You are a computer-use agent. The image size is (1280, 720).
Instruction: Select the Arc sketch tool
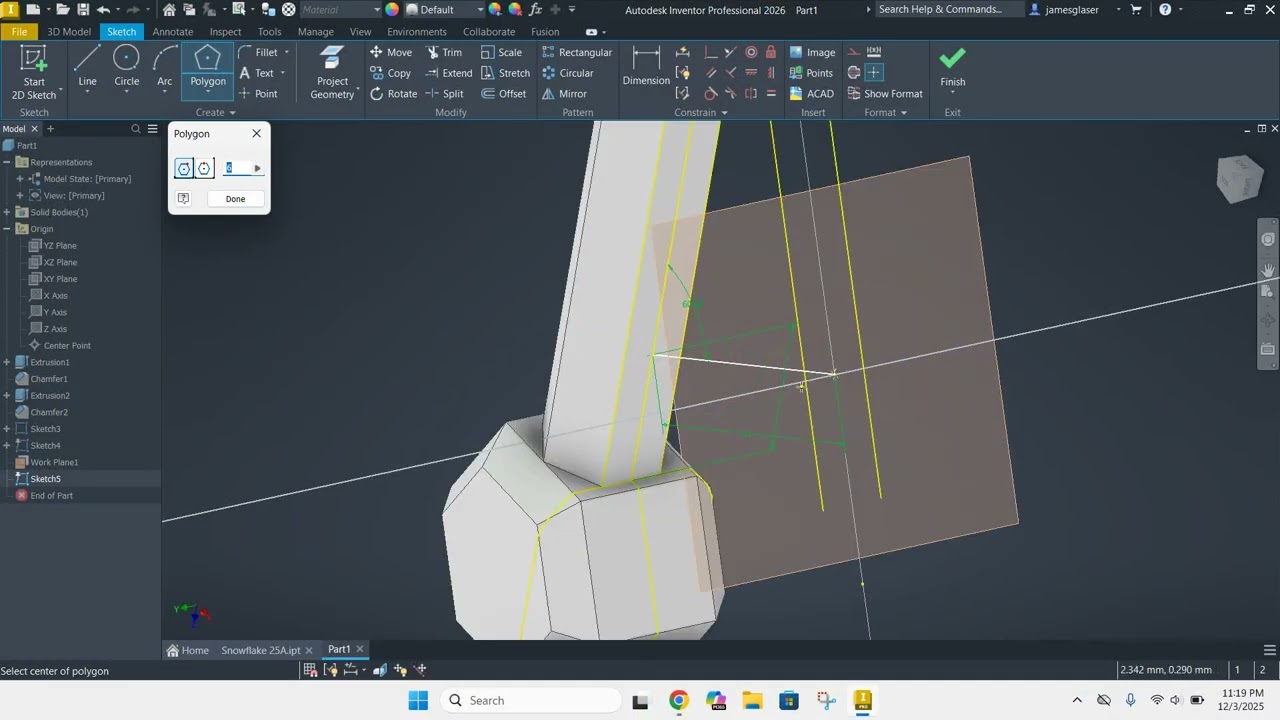pos(164,70)
